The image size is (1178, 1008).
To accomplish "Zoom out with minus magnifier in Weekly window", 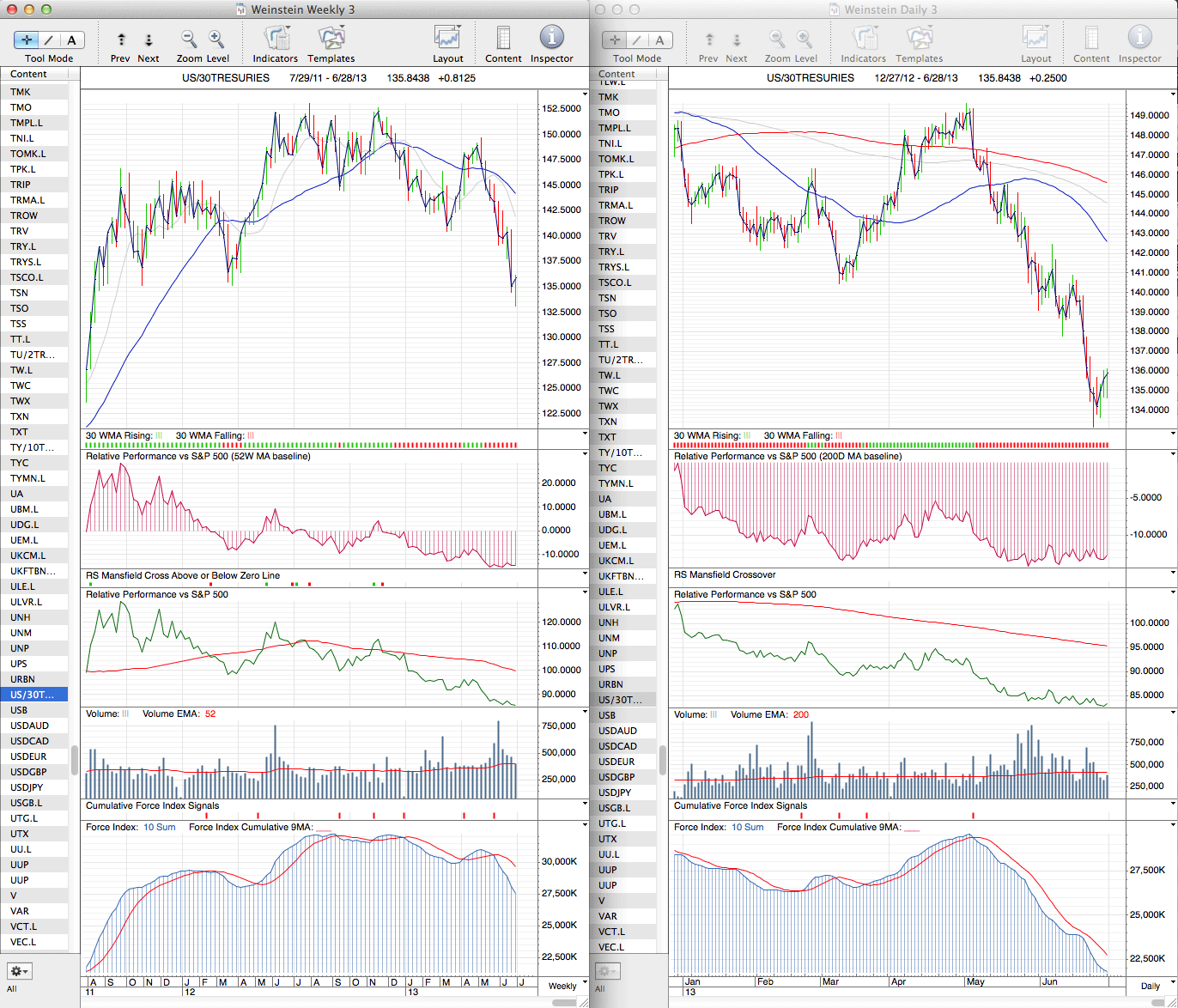I will pyautogui.click(x=189, y=39).
